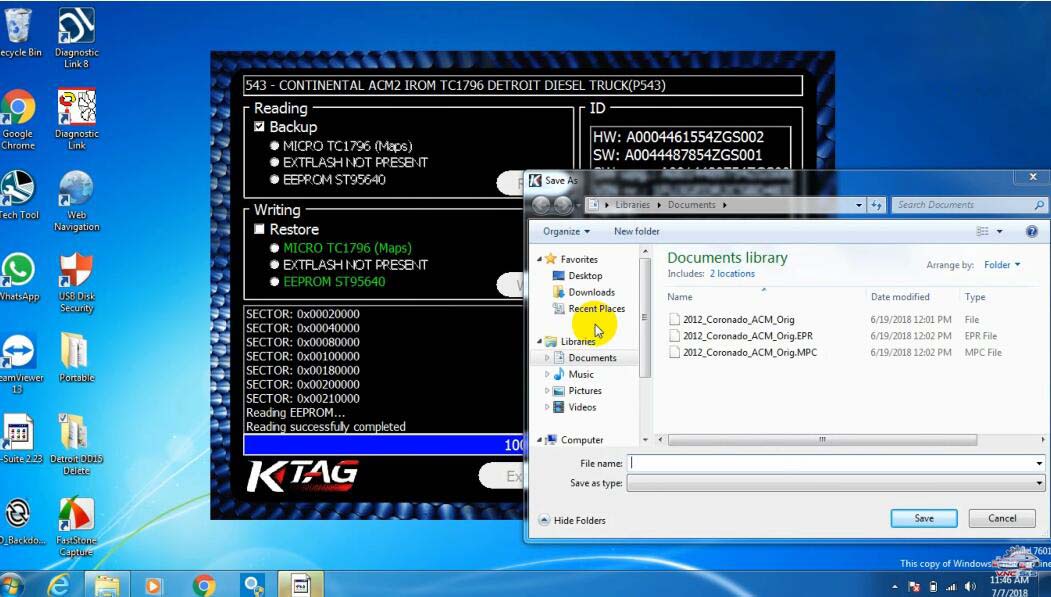Select green MICRO TC1796 (Maps) radio under Writing

[x=275, y=248]
